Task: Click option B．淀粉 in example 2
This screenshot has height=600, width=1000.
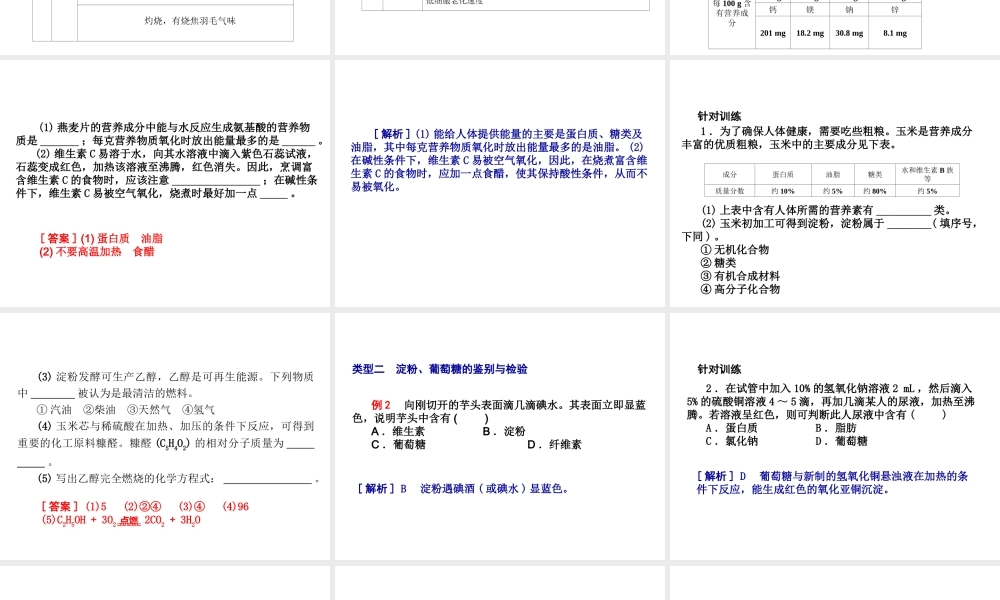Action: coord(504,431)
